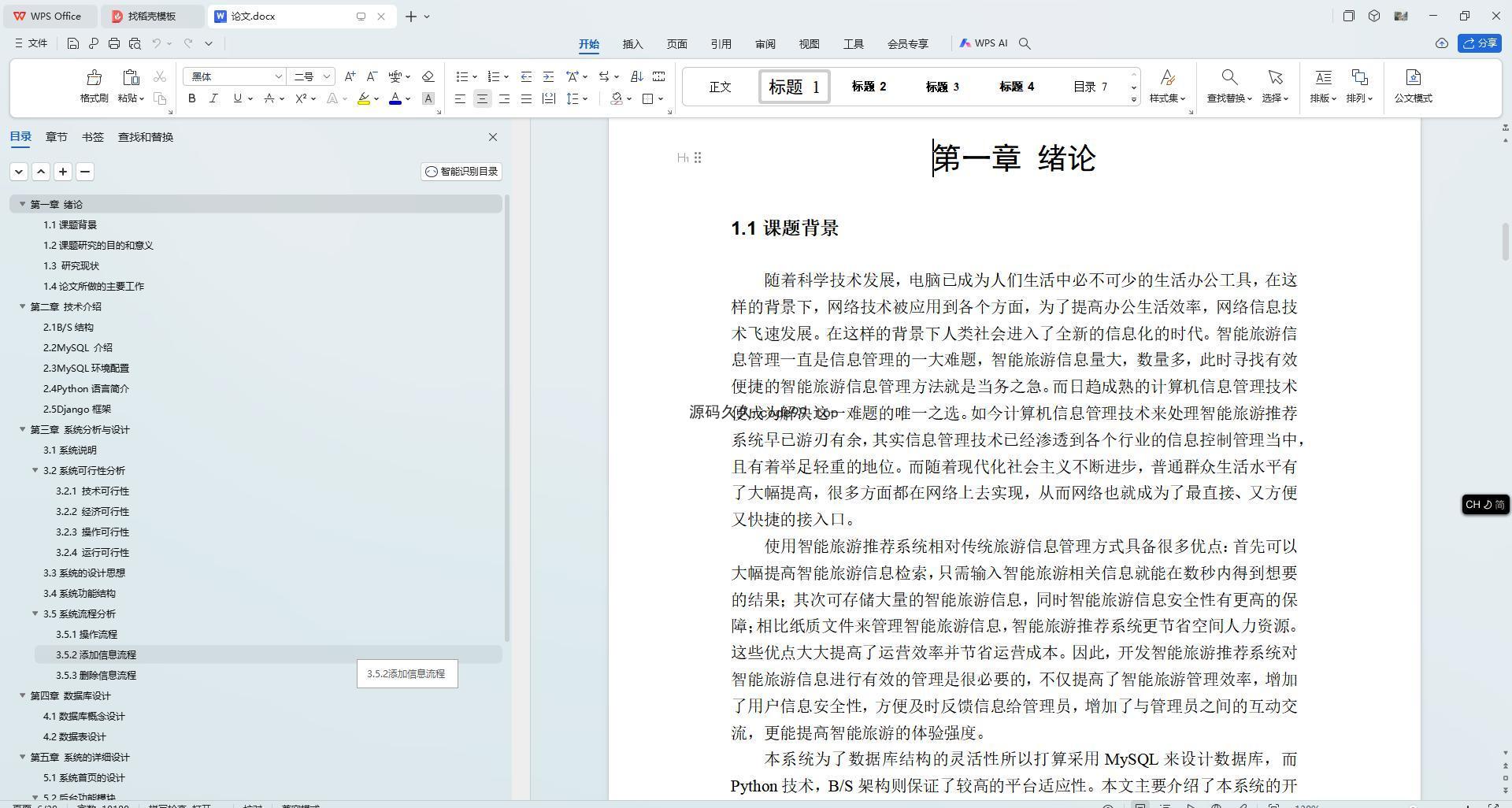Open the numbered list dropdown

(x=506, y=76)
